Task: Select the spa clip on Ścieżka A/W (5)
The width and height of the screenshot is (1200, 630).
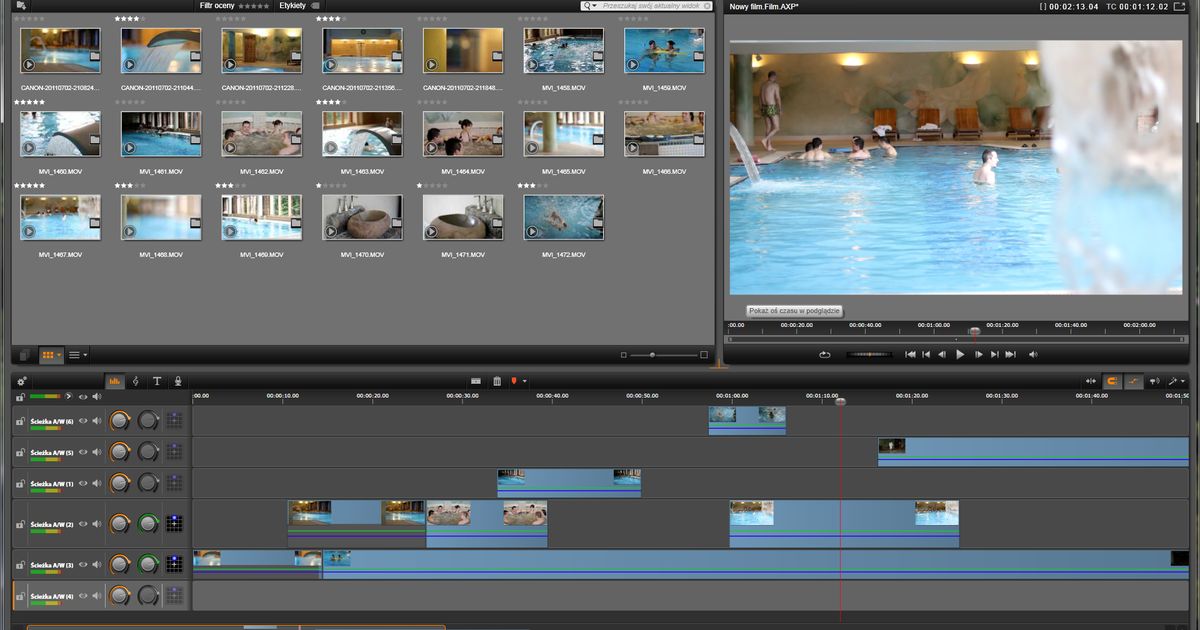Action: [x=1034, y=452]
